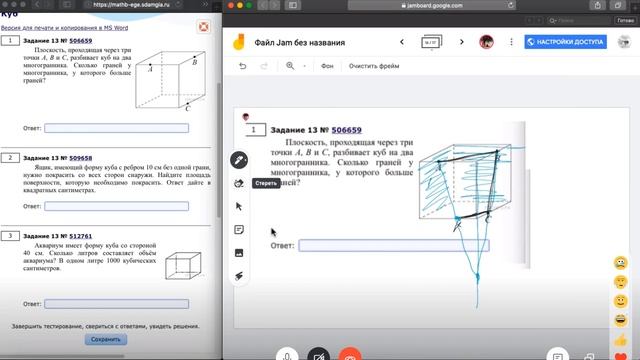Click Очистить фрейм to clear the frame
The width and height of the screenshot is (640, 360).
point(374,66)
